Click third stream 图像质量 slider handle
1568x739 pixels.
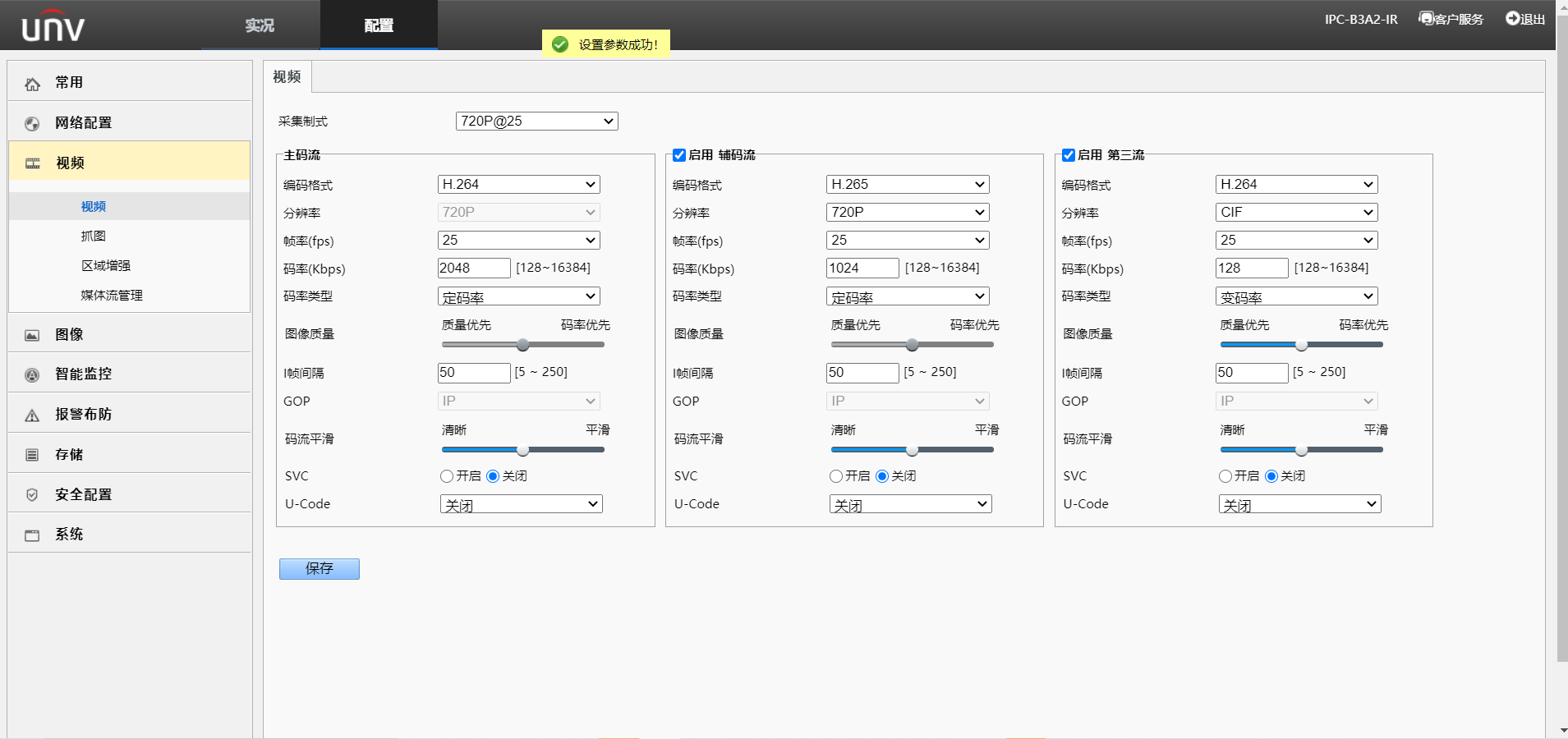1301,345
